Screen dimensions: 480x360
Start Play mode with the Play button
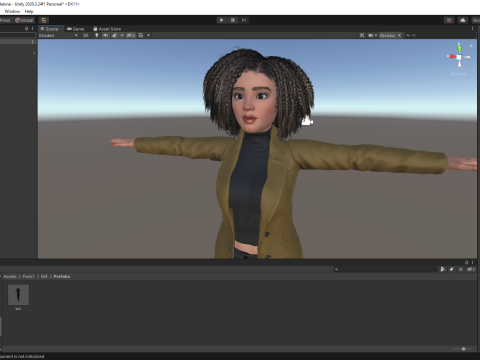pos(221,20)
